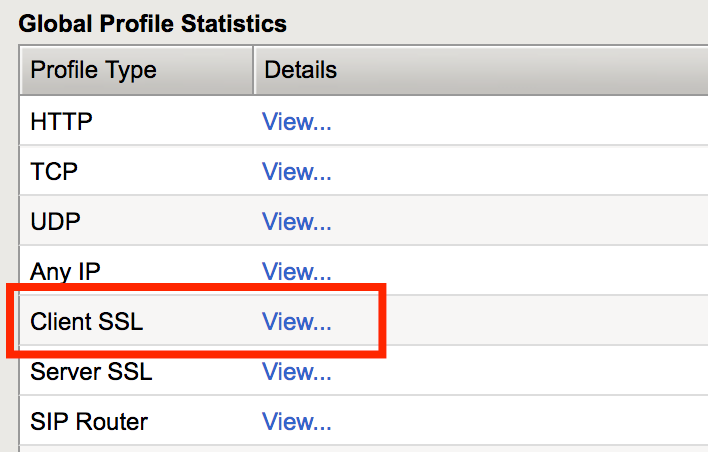Click divider between Profile Type and Details headers
Viewport: 708px width, 452px height.
coord(252,71)
